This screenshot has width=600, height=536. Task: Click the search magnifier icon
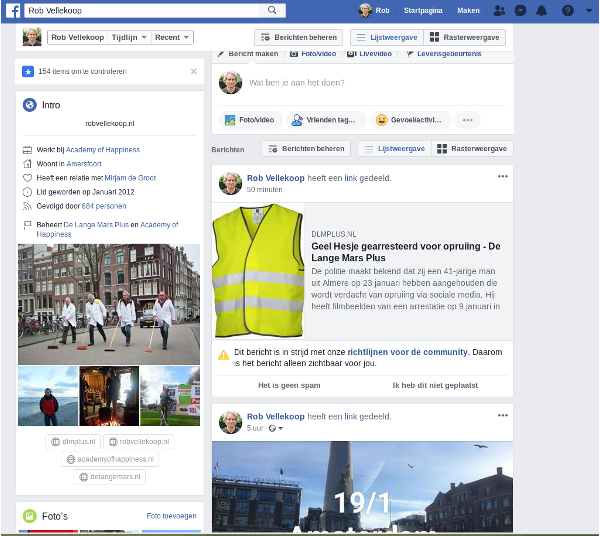(x=272, y=10)
